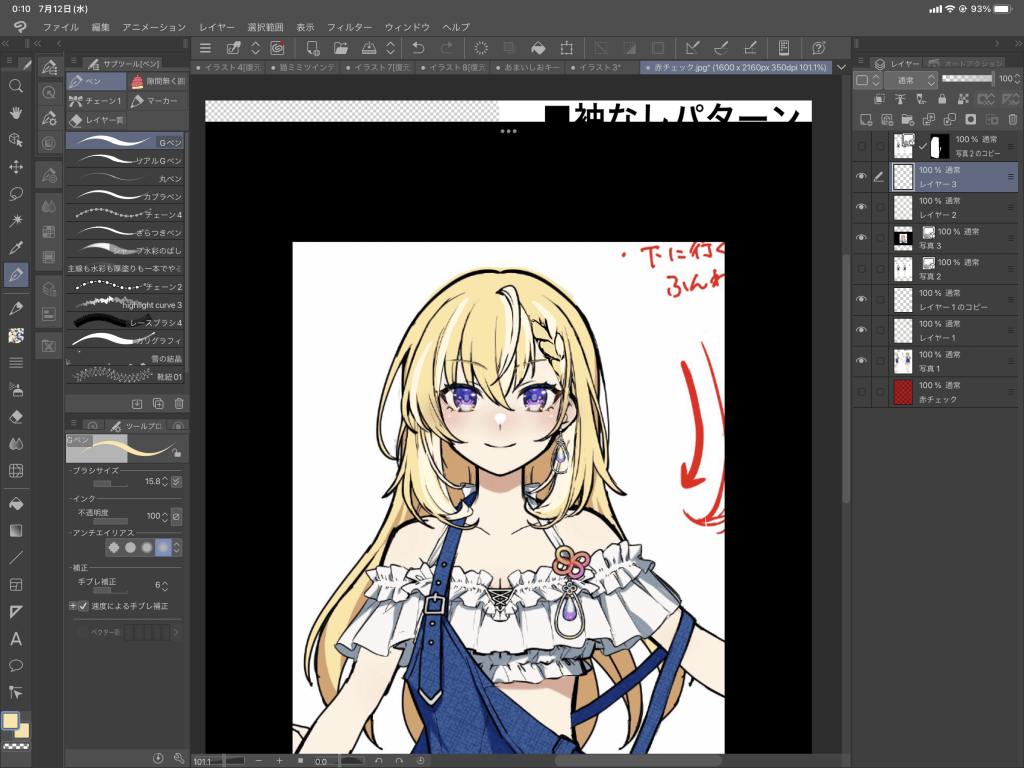Image resolution: width=1024 pixels, height=768 pixels.
Task: Click the main drawing color swatch
Action: (x=11, y=721)
